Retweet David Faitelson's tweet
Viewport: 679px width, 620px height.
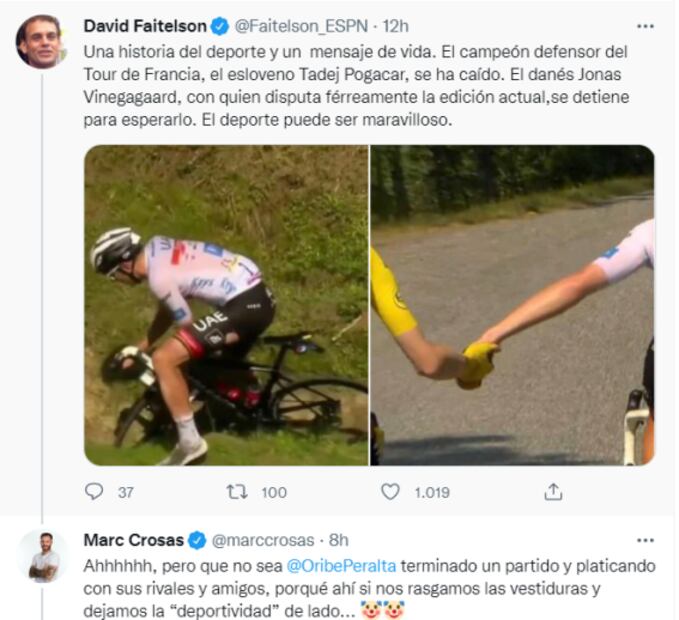click(x=238, y=491)
